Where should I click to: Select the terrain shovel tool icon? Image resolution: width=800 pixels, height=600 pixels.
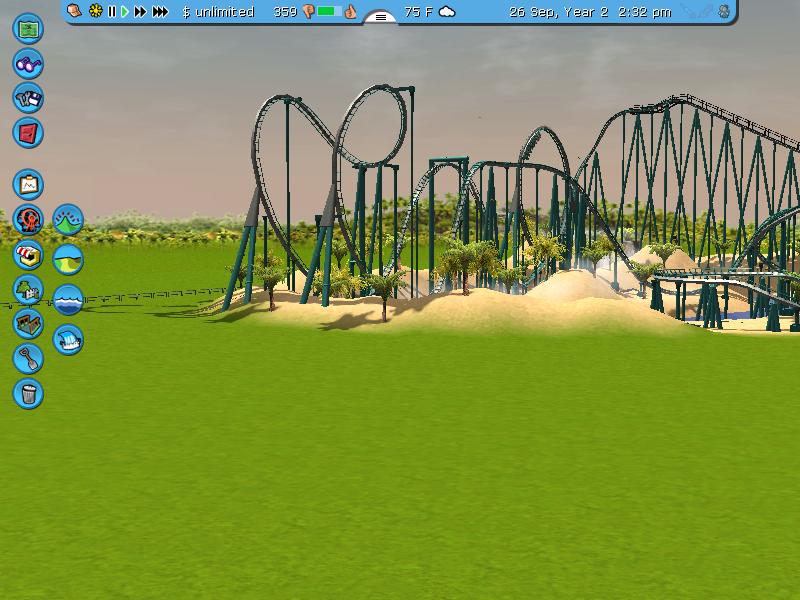[x=28, y=359]
